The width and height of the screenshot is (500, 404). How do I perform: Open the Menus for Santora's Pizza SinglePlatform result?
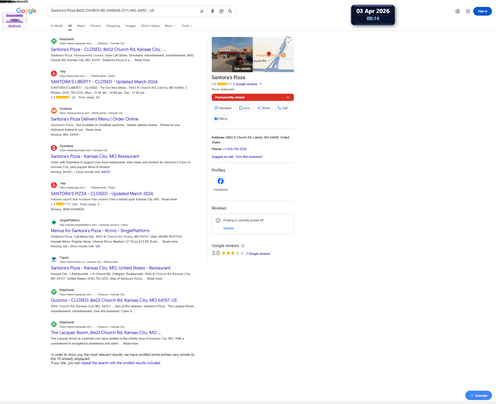[100, 231]
